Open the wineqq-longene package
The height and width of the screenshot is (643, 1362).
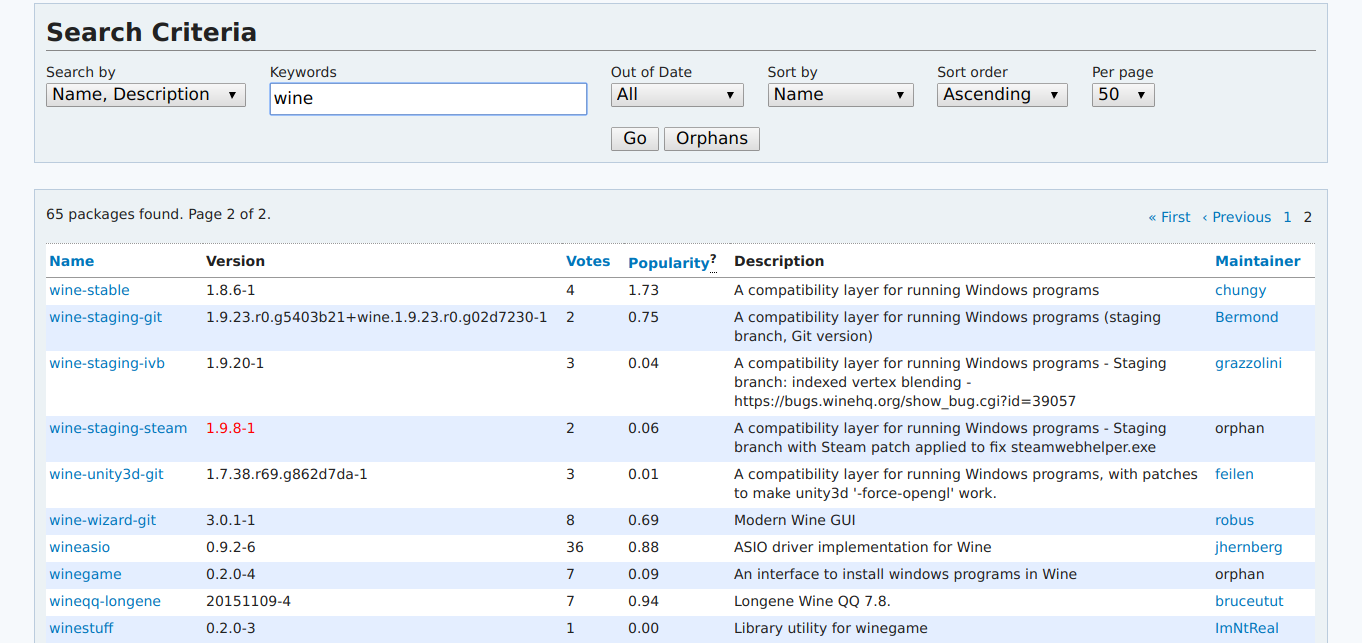(105, 601)
